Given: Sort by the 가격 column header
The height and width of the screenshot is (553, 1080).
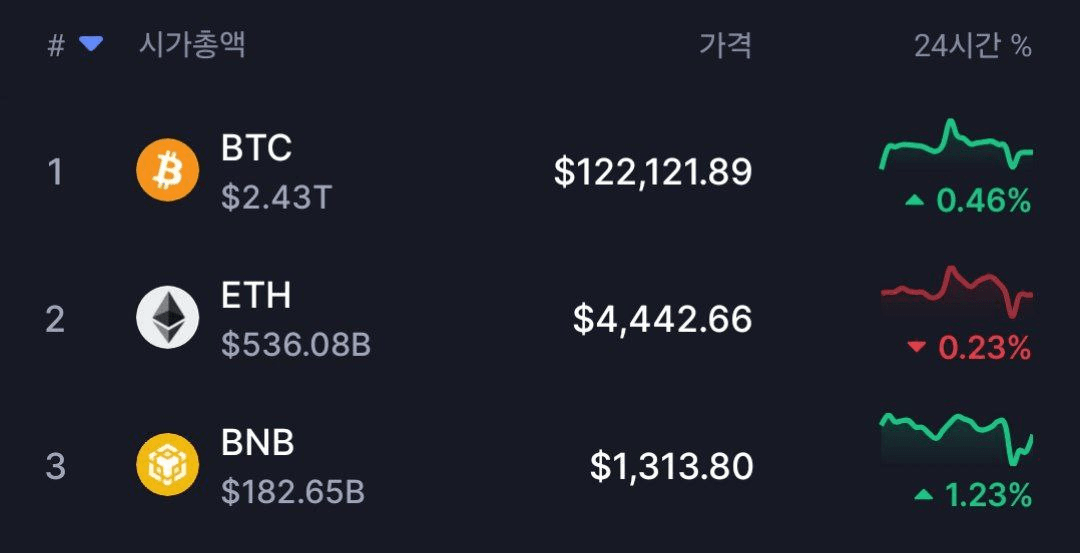Looking at the screenshot, I should tap(725, 45).
